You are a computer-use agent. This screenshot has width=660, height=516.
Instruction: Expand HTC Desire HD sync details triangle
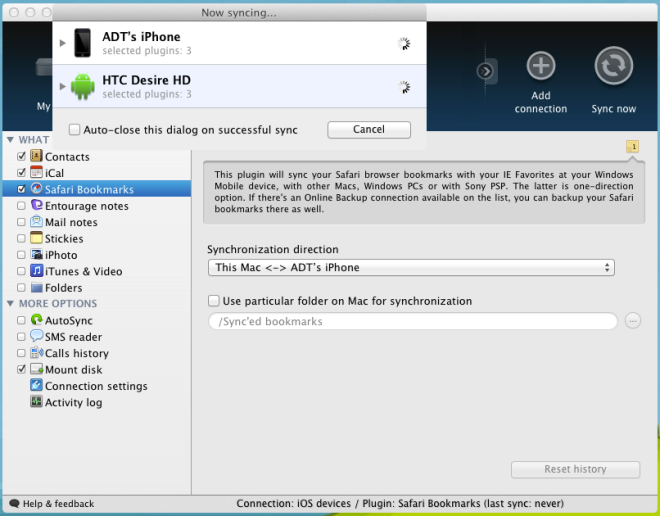click(x=62, y=86)
